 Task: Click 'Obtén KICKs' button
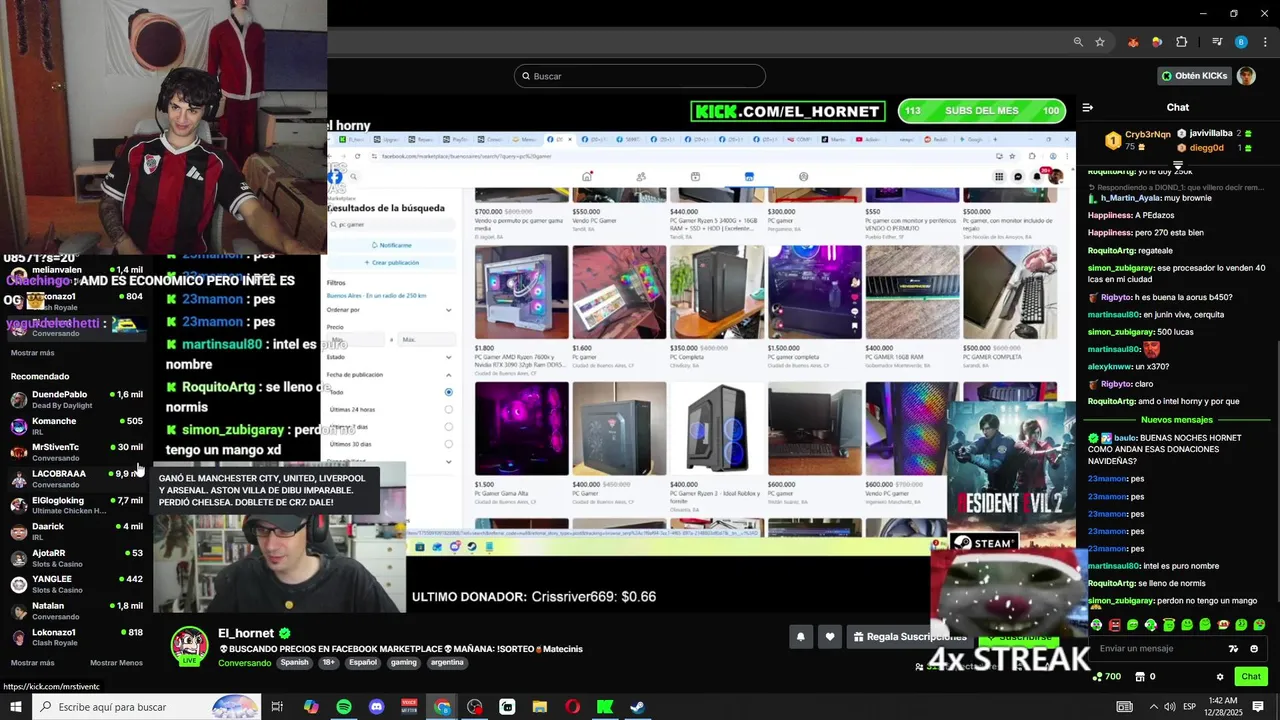[x=1195, y=76]
